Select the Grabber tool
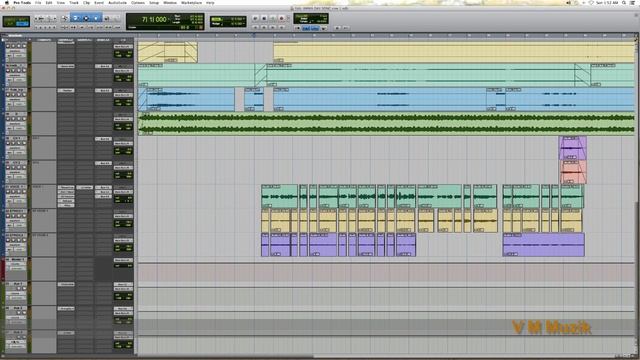This screenshot has height=360, width=640. tap(96, 18)
